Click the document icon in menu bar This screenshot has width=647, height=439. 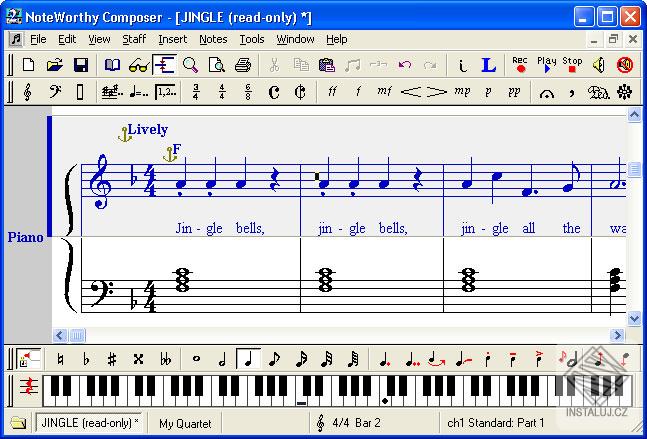tap(16, 39)
